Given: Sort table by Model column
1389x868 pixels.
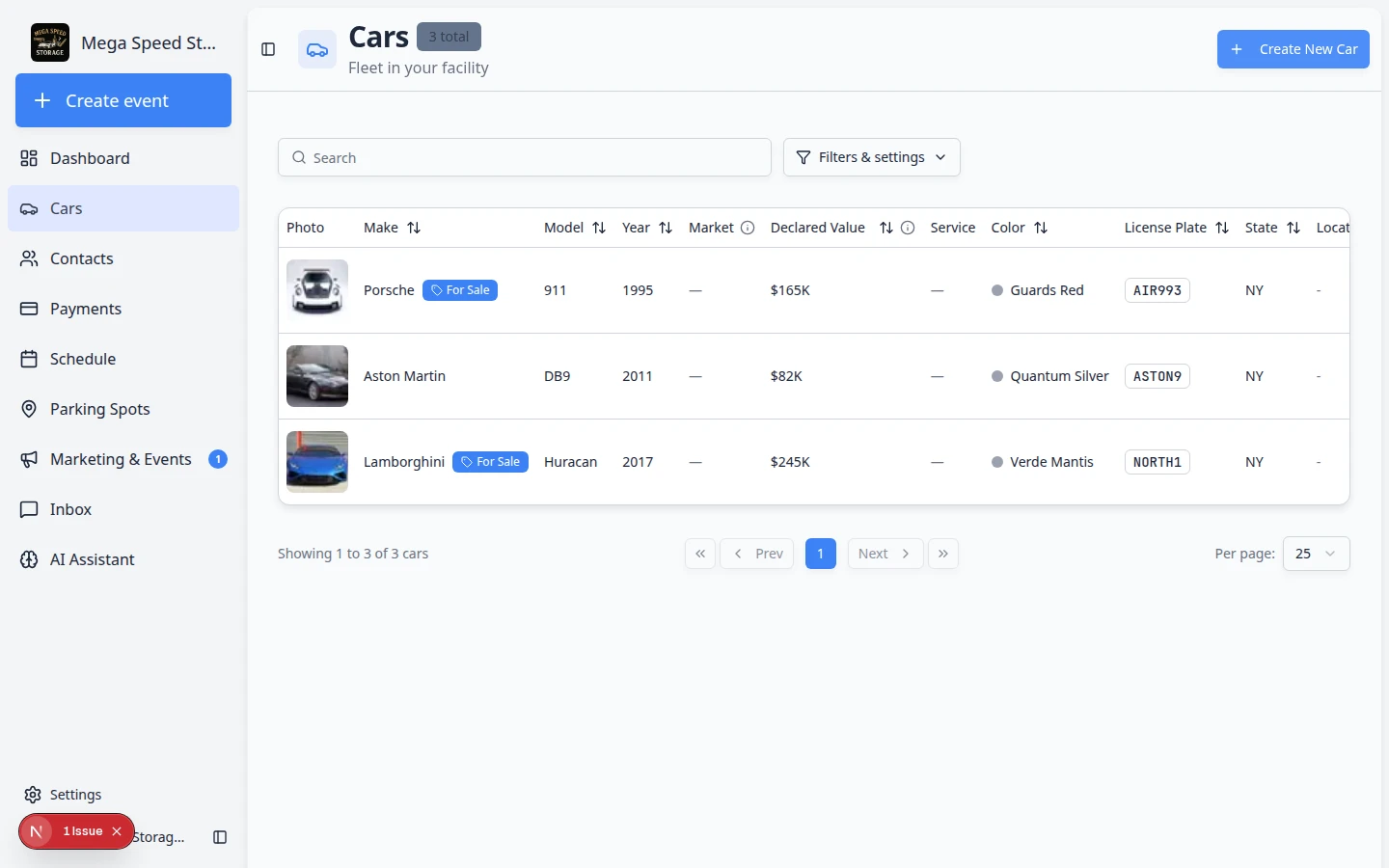Looking at the screenshot, I should pos(599,228).
